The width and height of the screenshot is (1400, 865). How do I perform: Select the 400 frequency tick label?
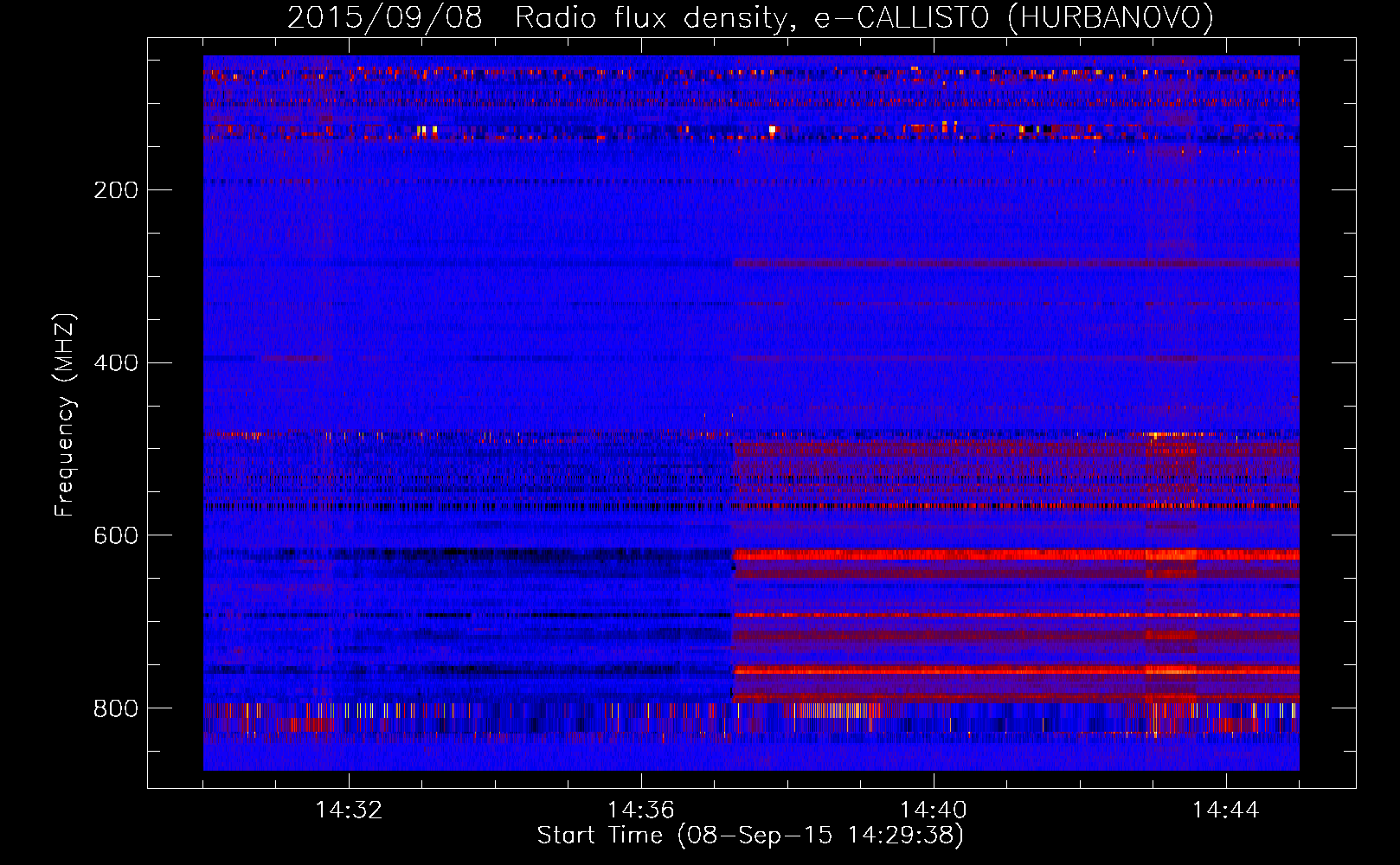point(116,363)
